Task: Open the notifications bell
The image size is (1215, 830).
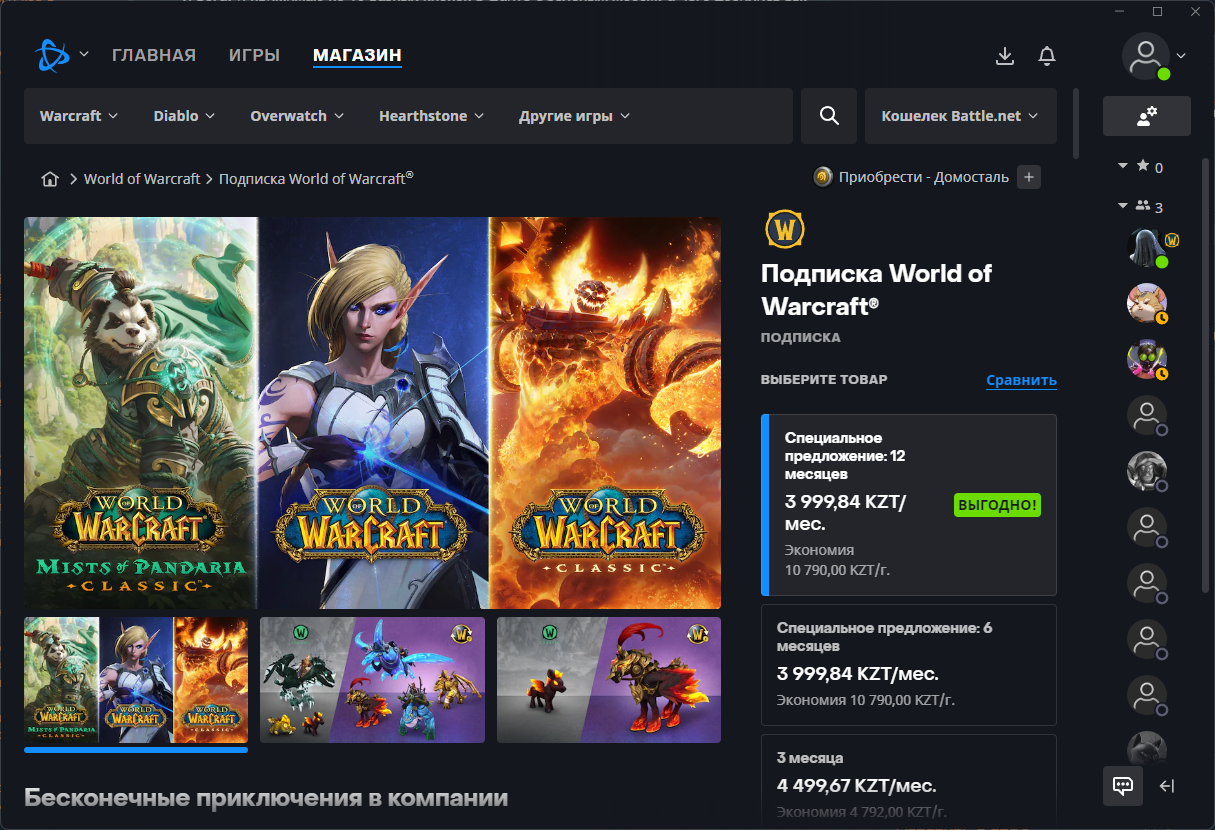Action: (x=1047, y=56)
